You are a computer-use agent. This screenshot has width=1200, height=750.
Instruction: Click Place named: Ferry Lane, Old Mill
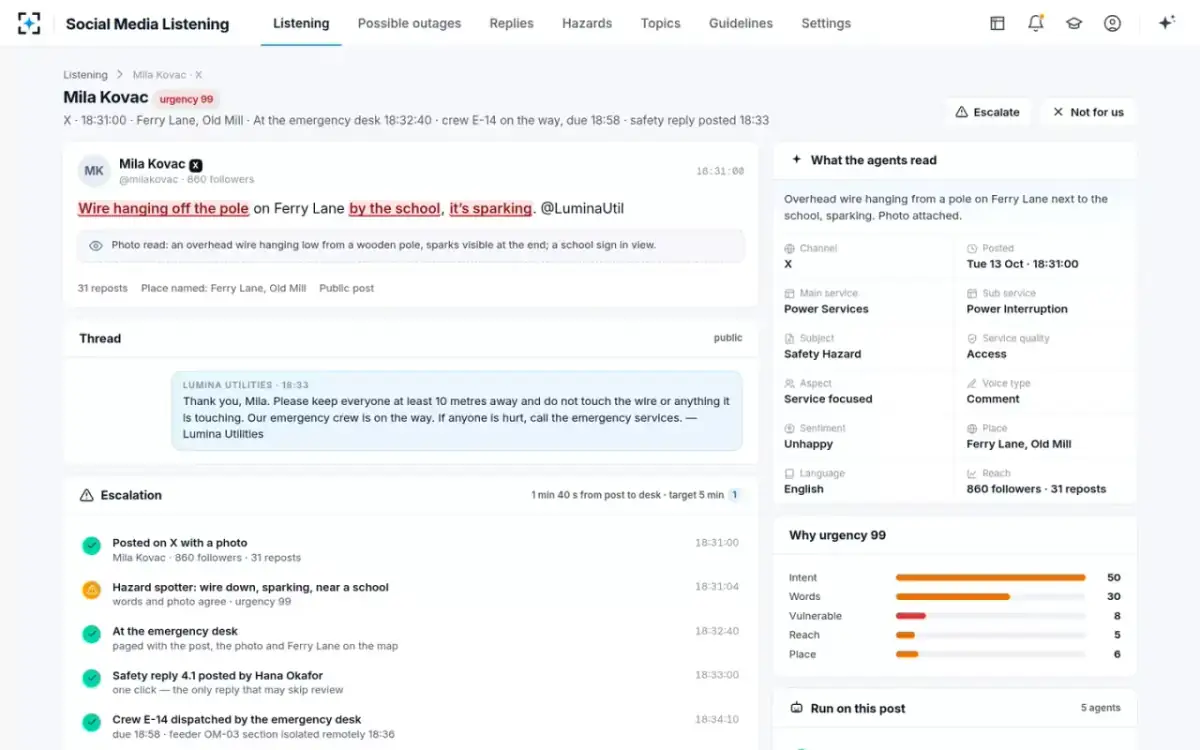pos(224,288)
